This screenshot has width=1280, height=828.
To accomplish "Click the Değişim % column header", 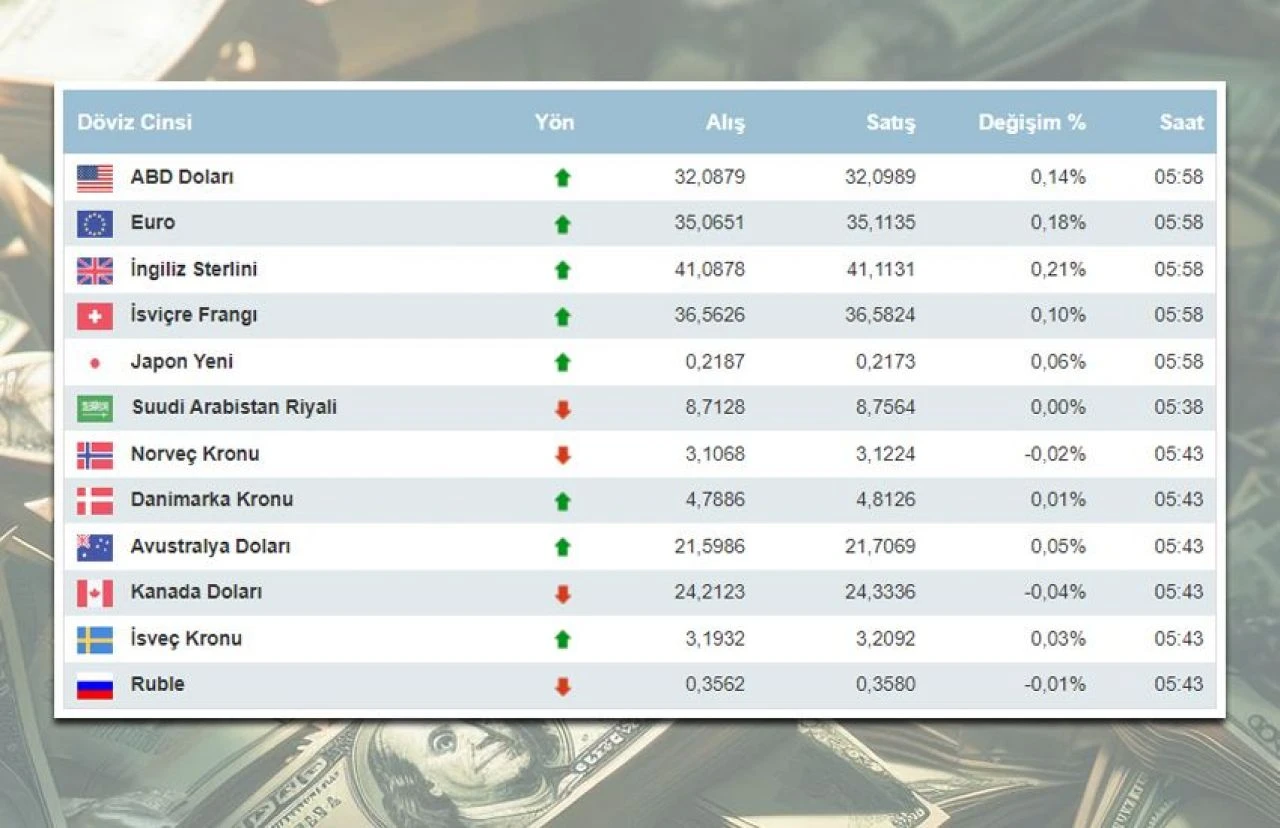I will tap(1031, 123).
